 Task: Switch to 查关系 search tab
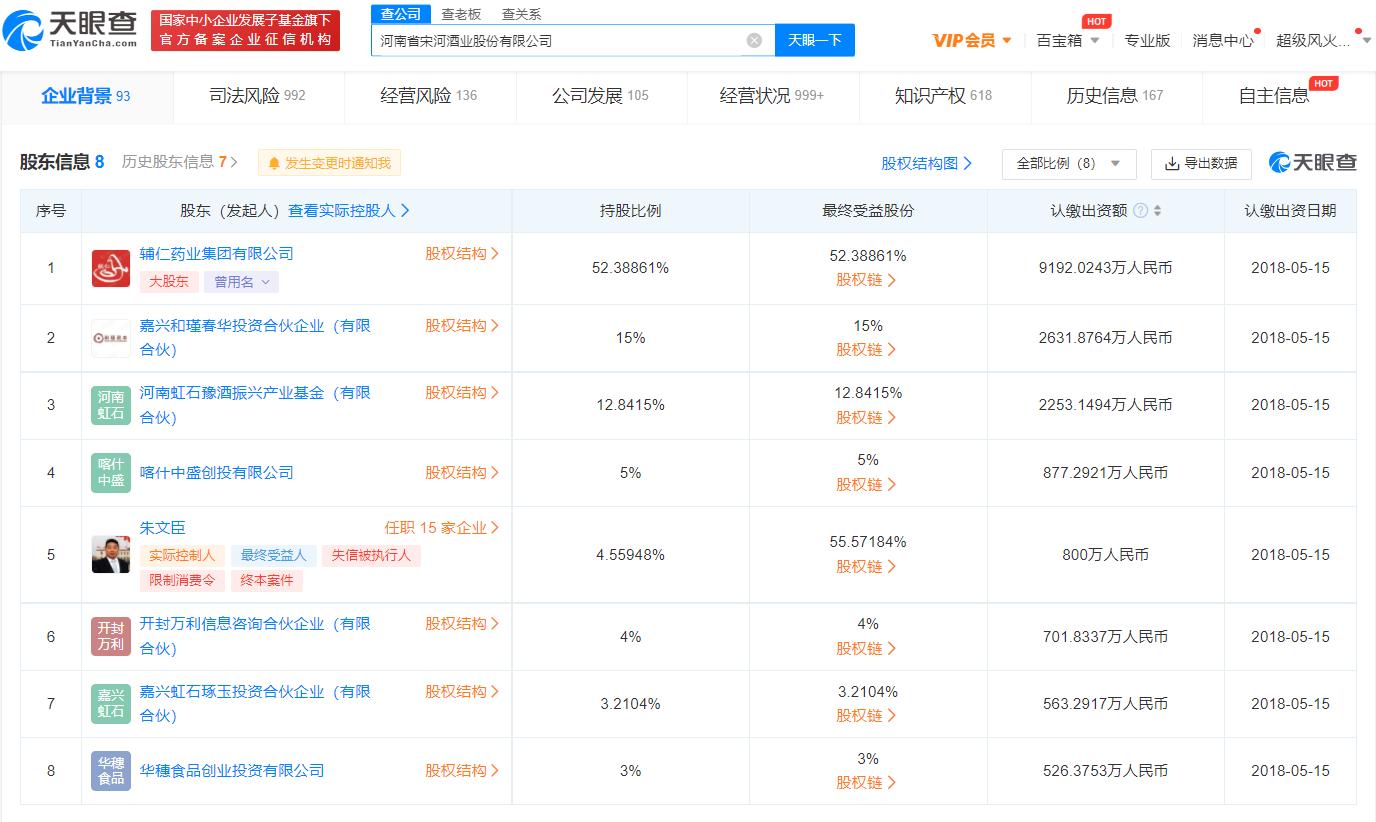pyautogui.click(x=521, y=14)
